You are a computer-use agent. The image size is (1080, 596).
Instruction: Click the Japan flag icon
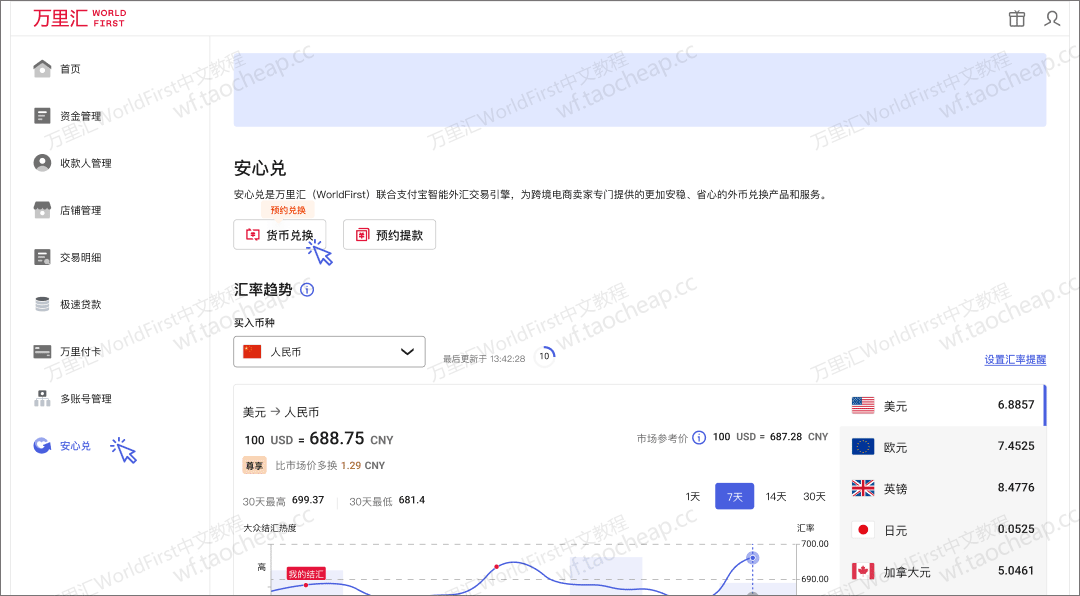[863, 529]
